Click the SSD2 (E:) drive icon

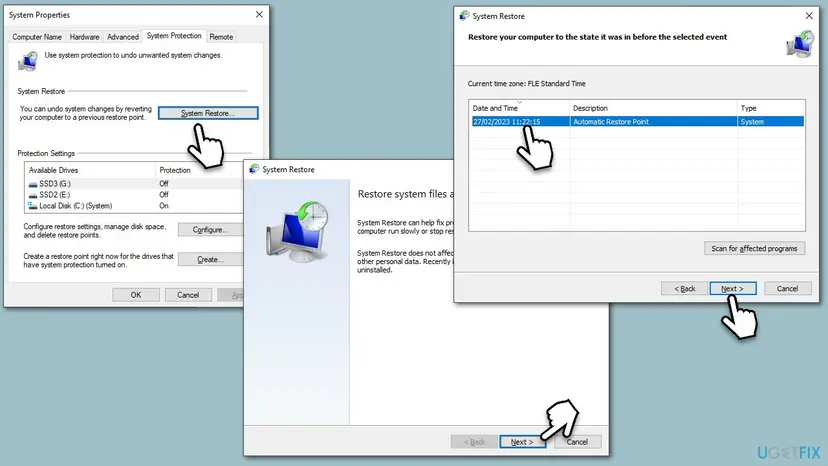[33, 195]
